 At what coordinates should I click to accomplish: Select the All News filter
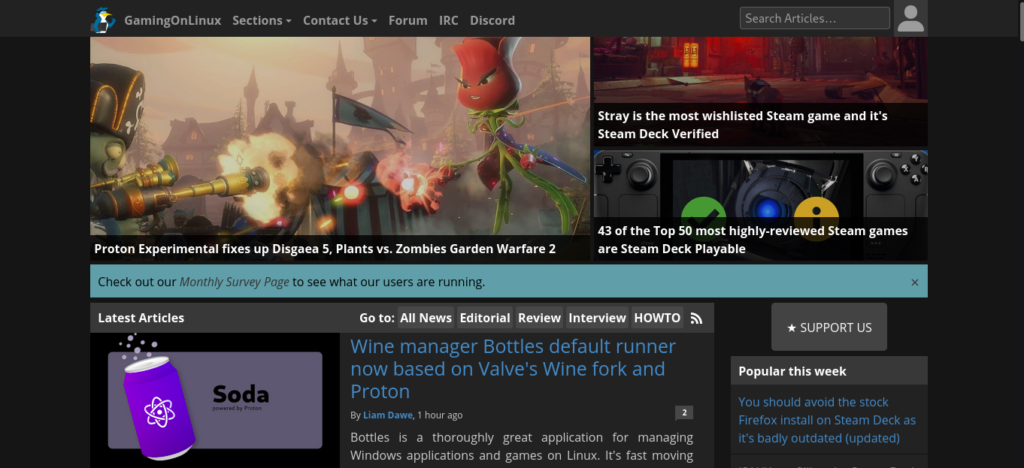coord(426,318)
